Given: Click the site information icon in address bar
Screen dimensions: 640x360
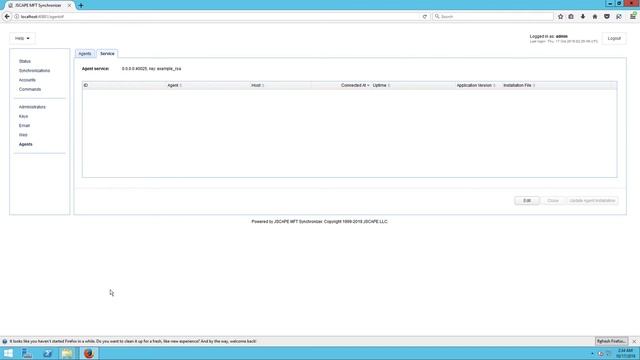Looking at the screenshot, I should point(17,17).
